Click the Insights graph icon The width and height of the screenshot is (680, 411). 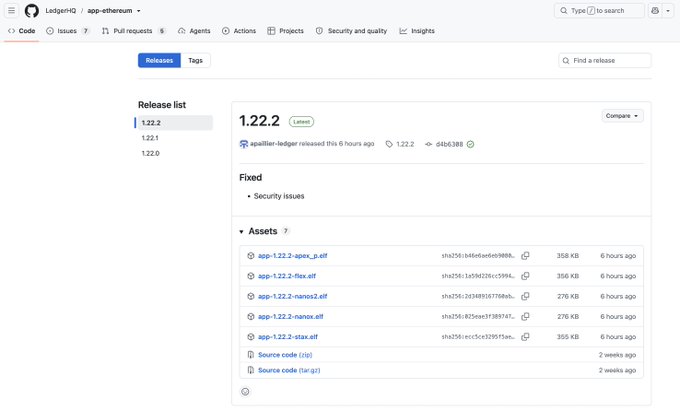(x=403, y=31)
